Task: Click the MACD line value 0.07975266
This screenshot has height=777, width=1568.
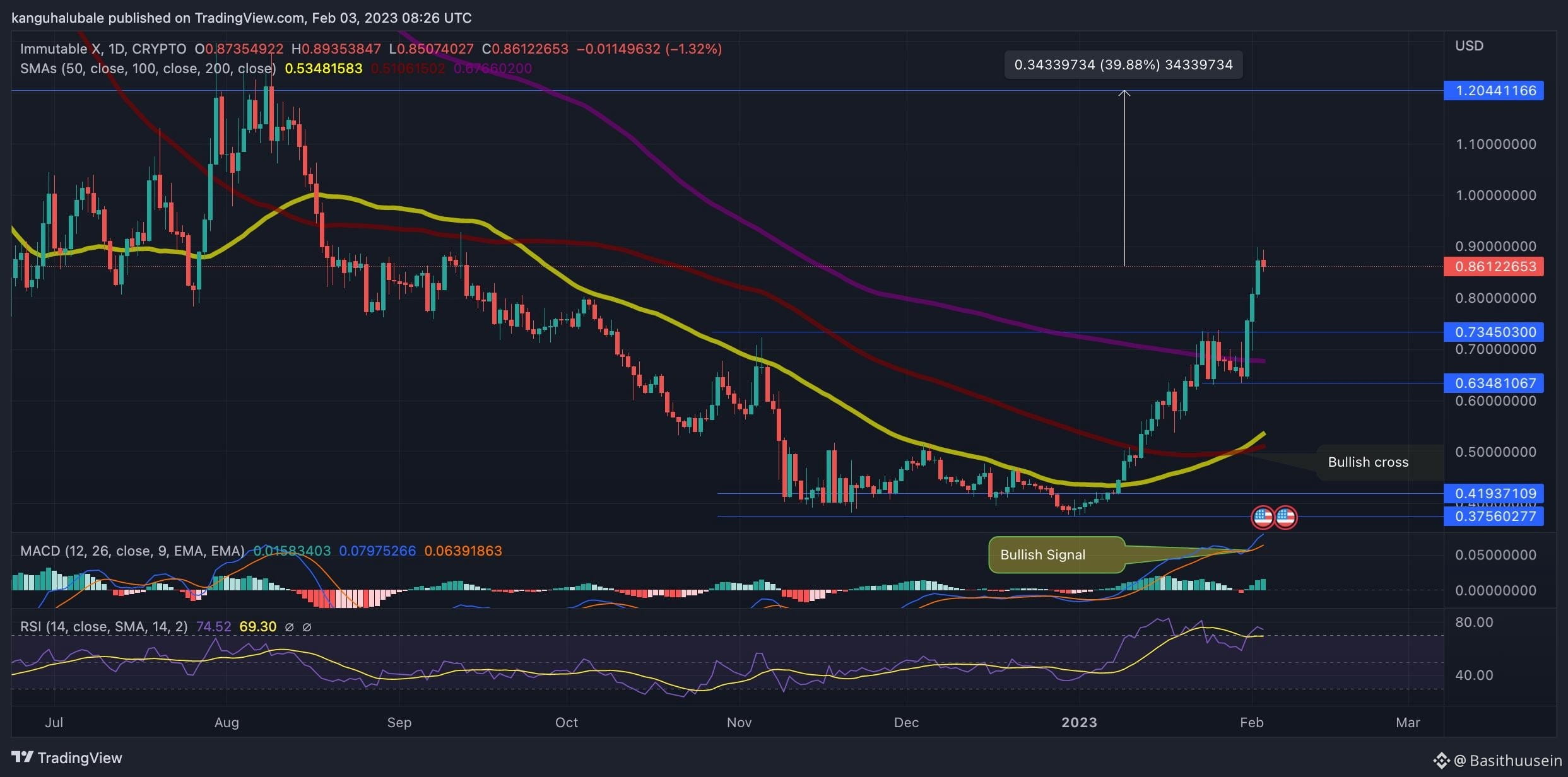Action: [377, 551]
